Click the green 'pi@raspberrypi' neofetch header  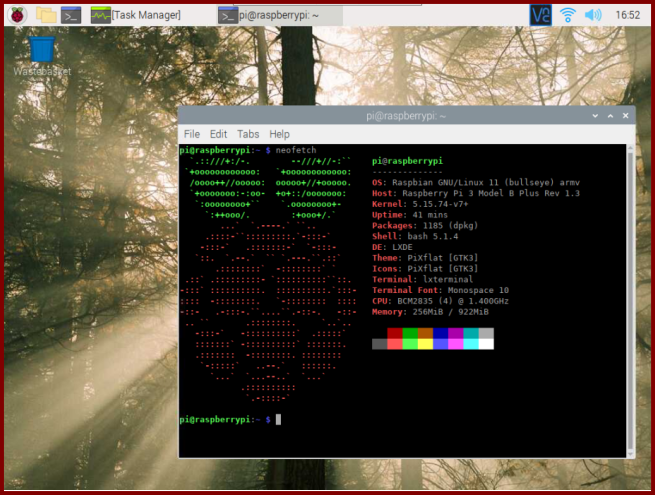(407, 161)
